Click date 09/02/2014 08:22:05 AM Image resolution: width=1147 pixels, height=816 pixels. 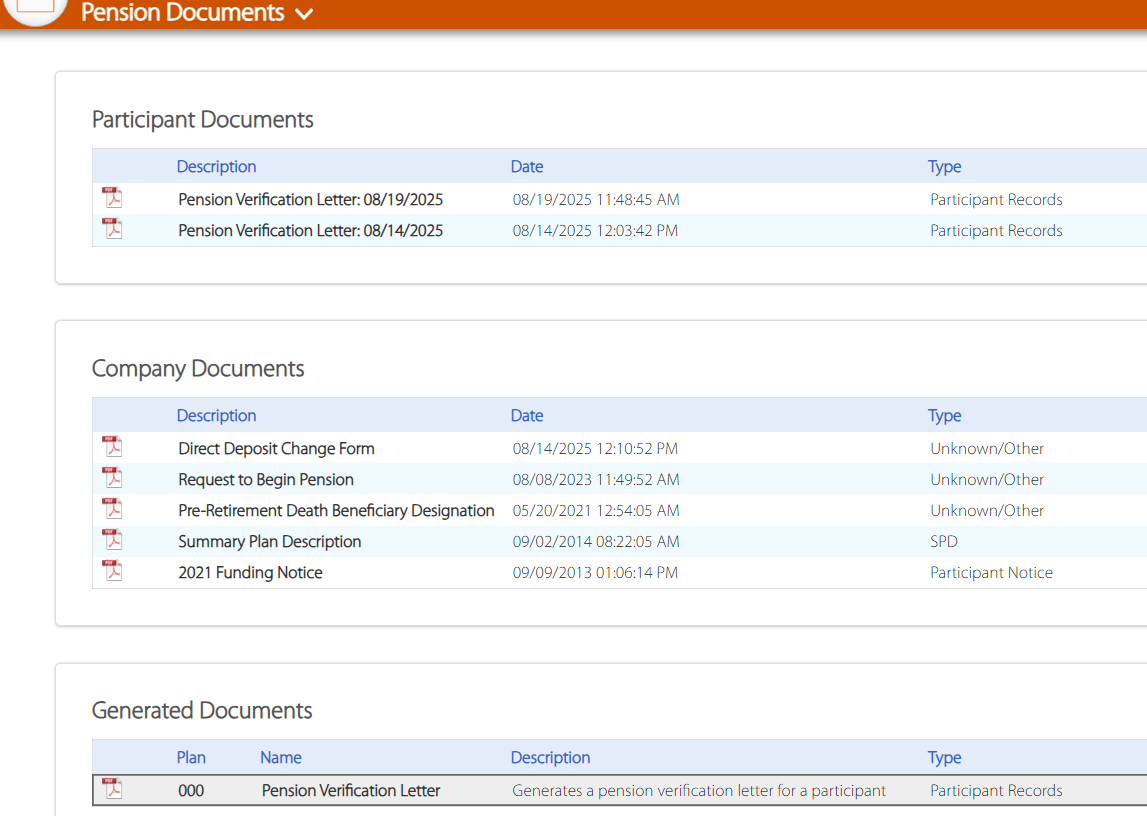pos(595,542)
